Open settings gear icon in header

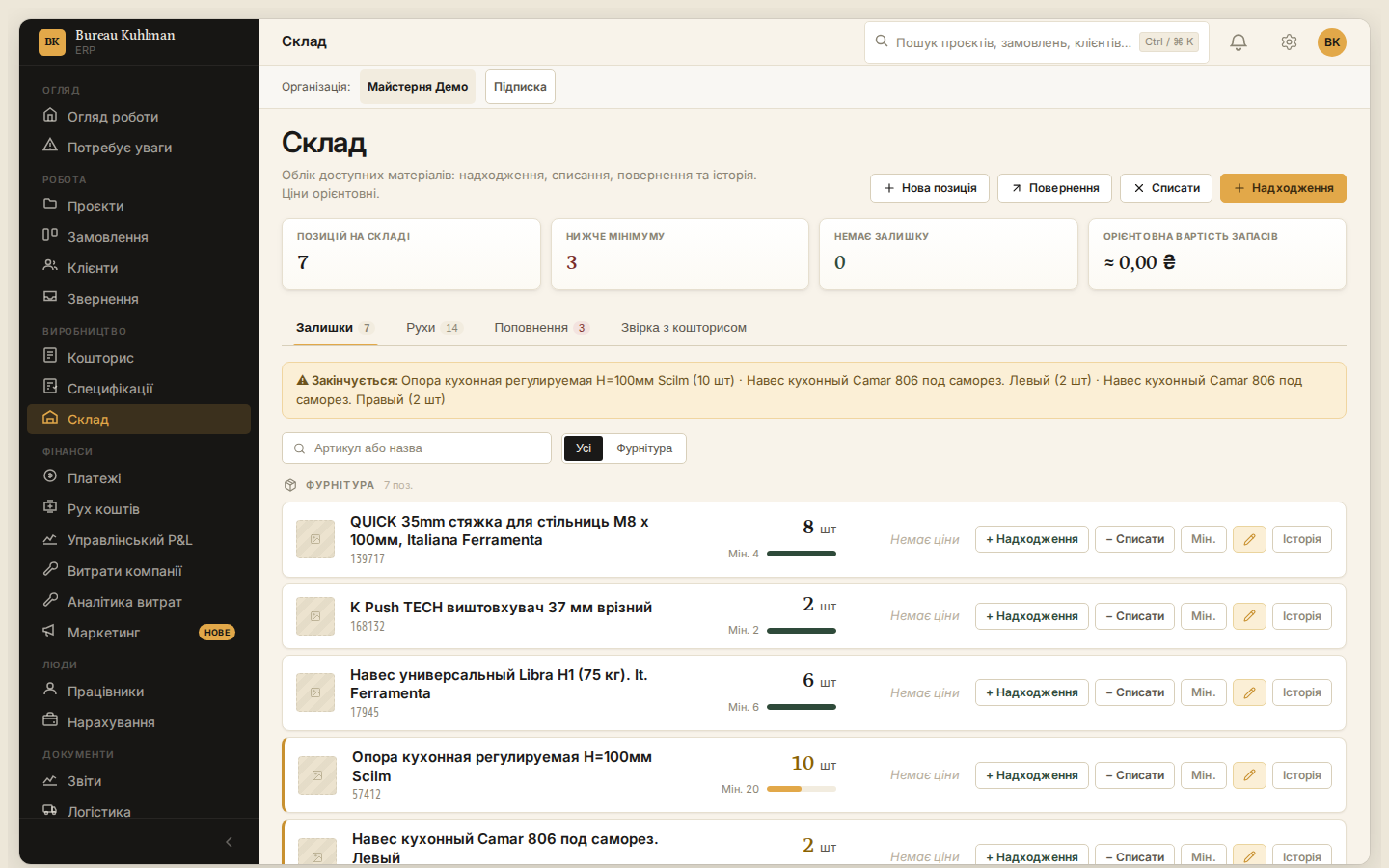pyautogui.click(x=1289, y=42)
